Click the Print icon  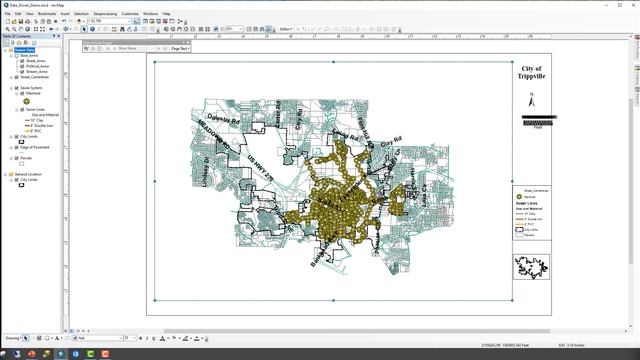tap(27, 21)
